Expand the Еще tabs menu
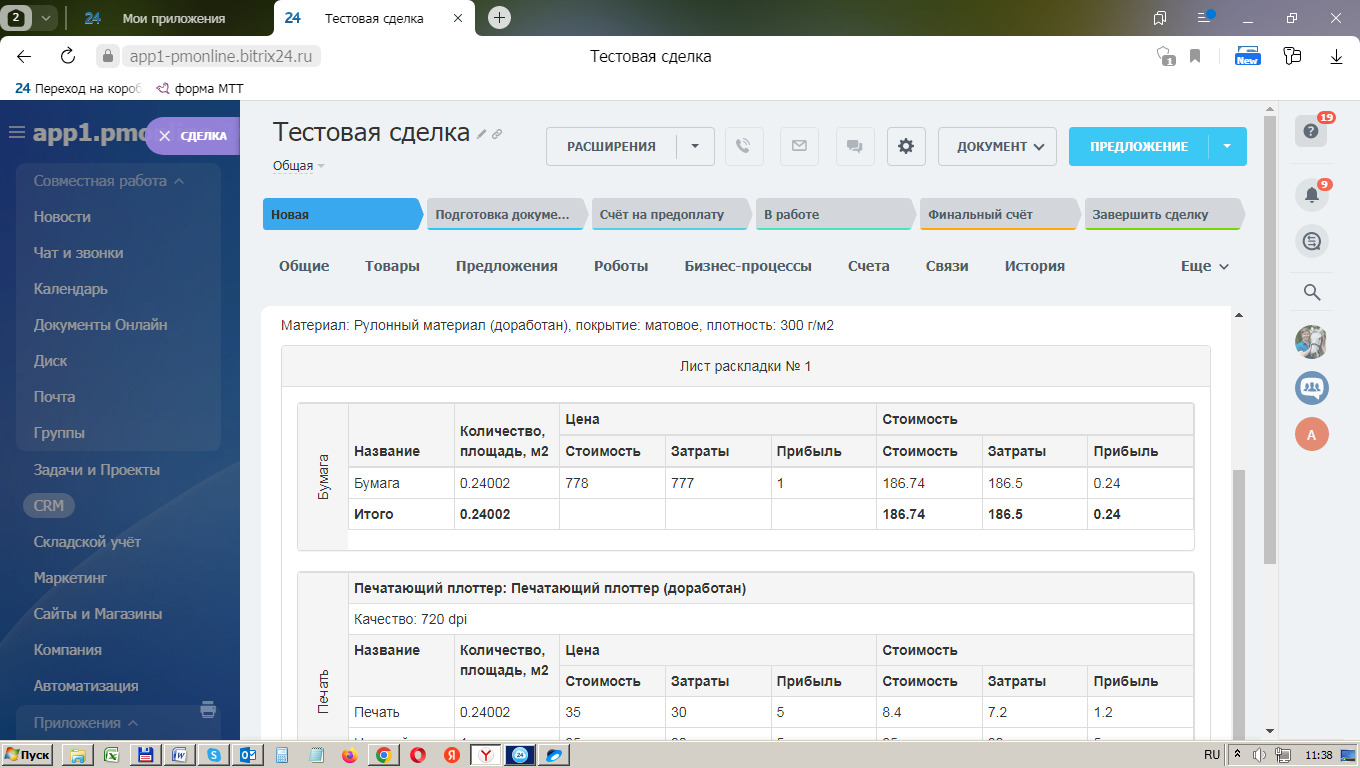 pos(1204,266)
